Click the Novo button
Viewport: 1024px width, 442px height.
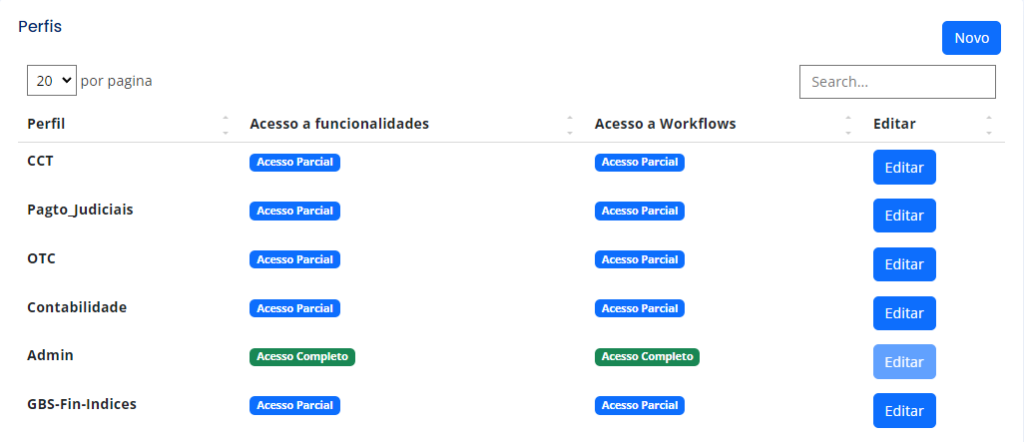[x=971, y=38]
